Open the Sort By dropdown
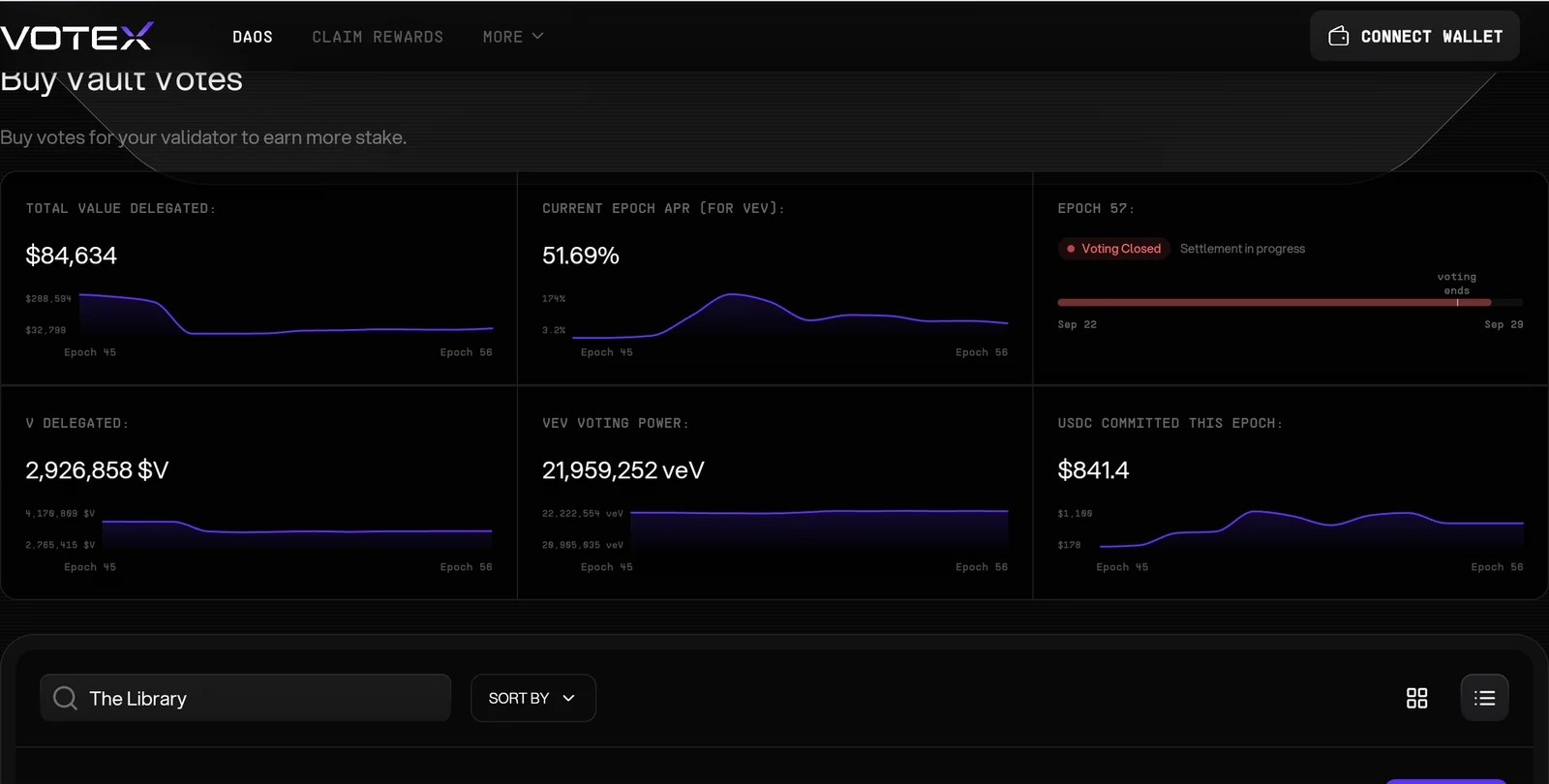This screenshot has width=1549, height=784. click(x=532, y=698)
